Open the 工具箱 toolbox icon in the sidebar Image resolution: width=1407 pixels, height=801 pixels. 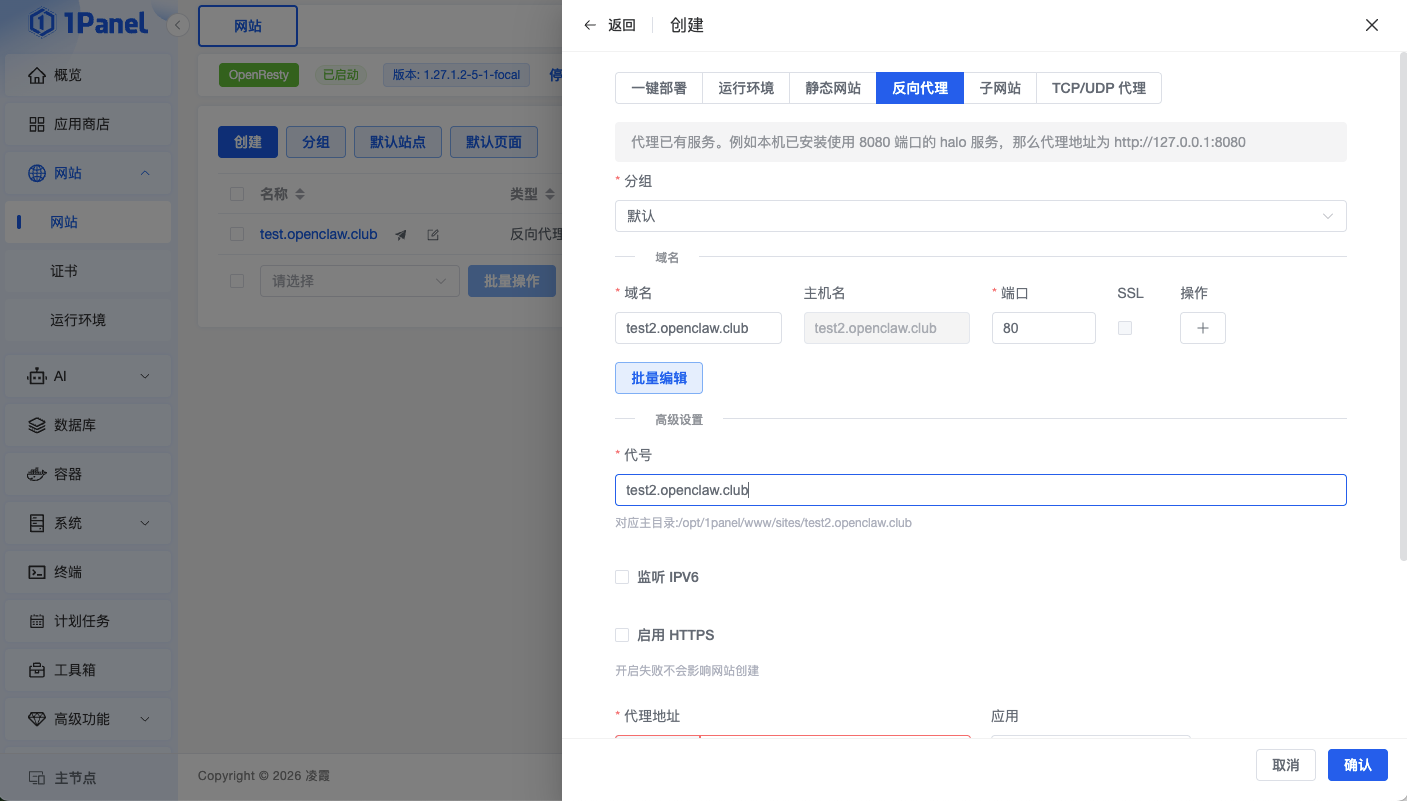coord(37,670)
